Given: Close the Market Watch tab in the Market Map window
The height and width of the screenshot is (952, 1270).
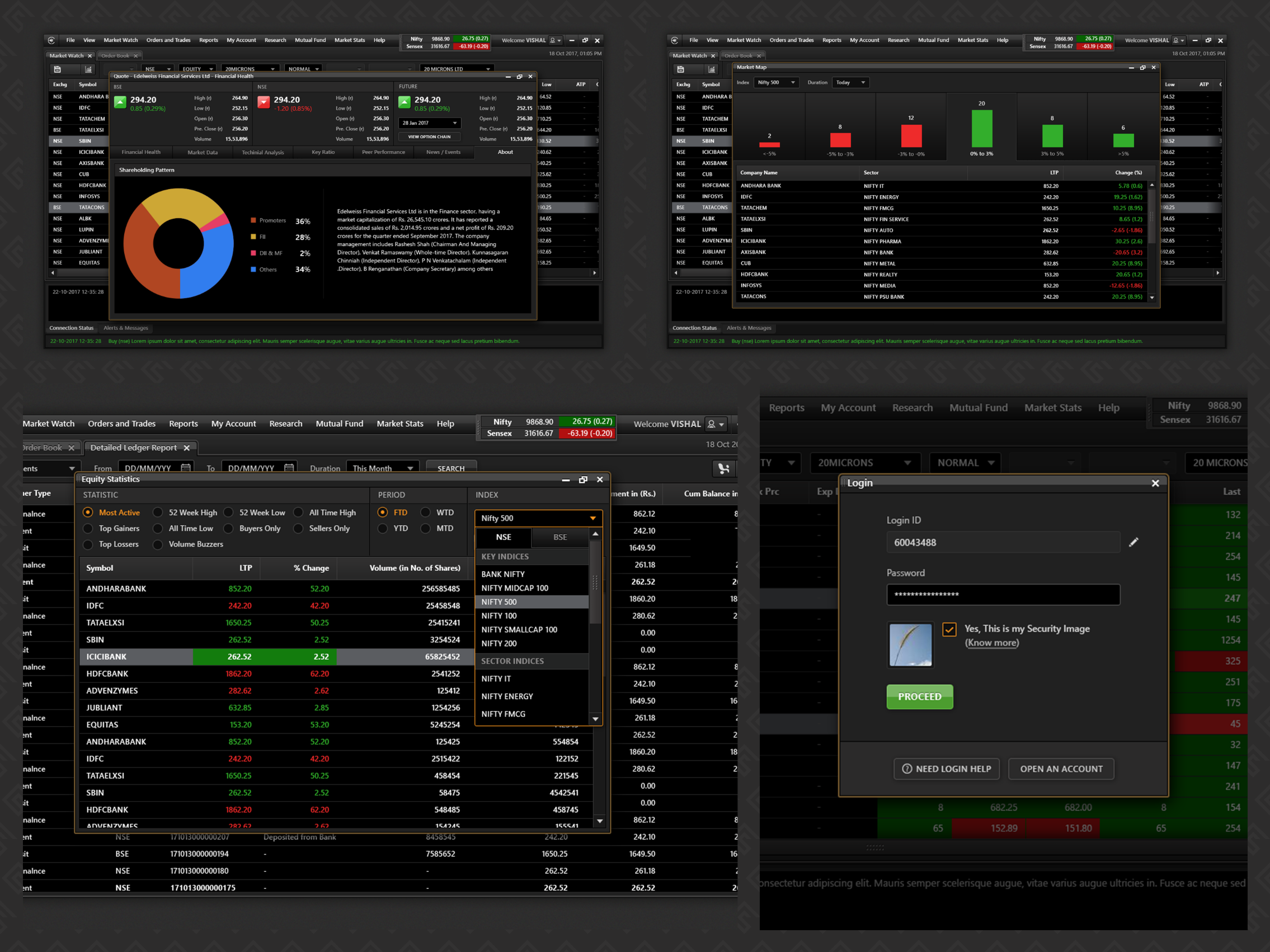Looking at the screenshot, I should 713,56.
